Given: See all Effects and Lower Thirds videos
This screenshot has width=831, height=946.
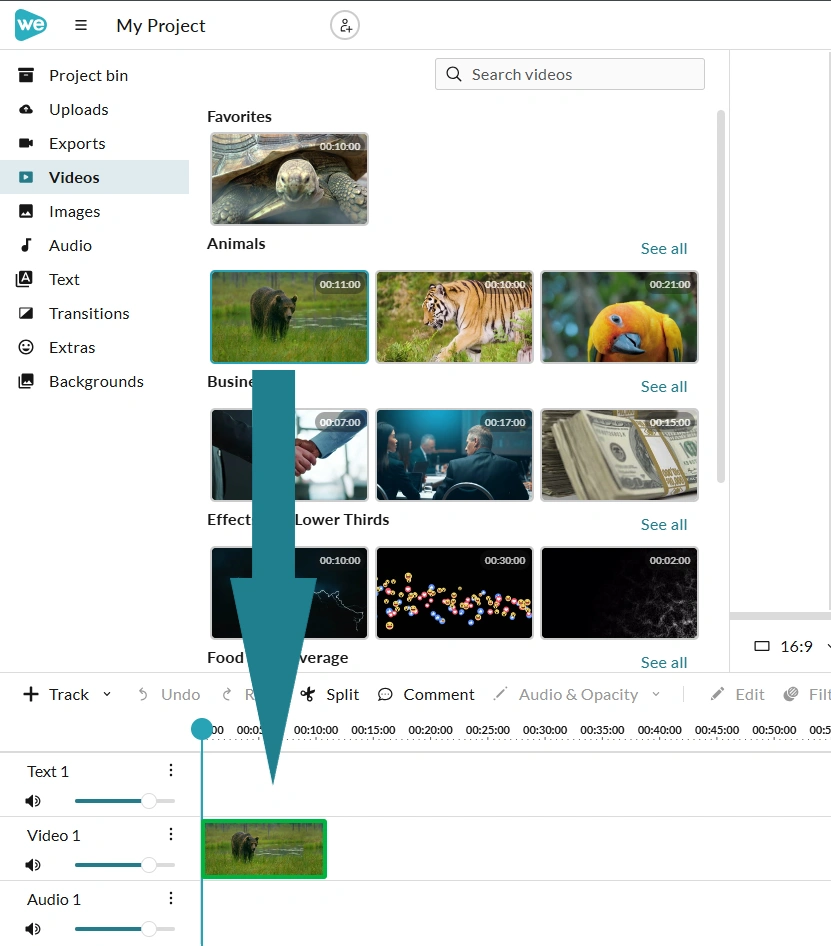Looking at the screenshot, I should coord(664,525).
